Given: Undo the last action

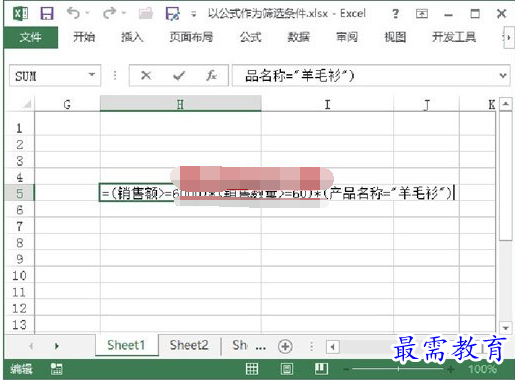Looking at the screenshot, I should (x=73, y=13).
